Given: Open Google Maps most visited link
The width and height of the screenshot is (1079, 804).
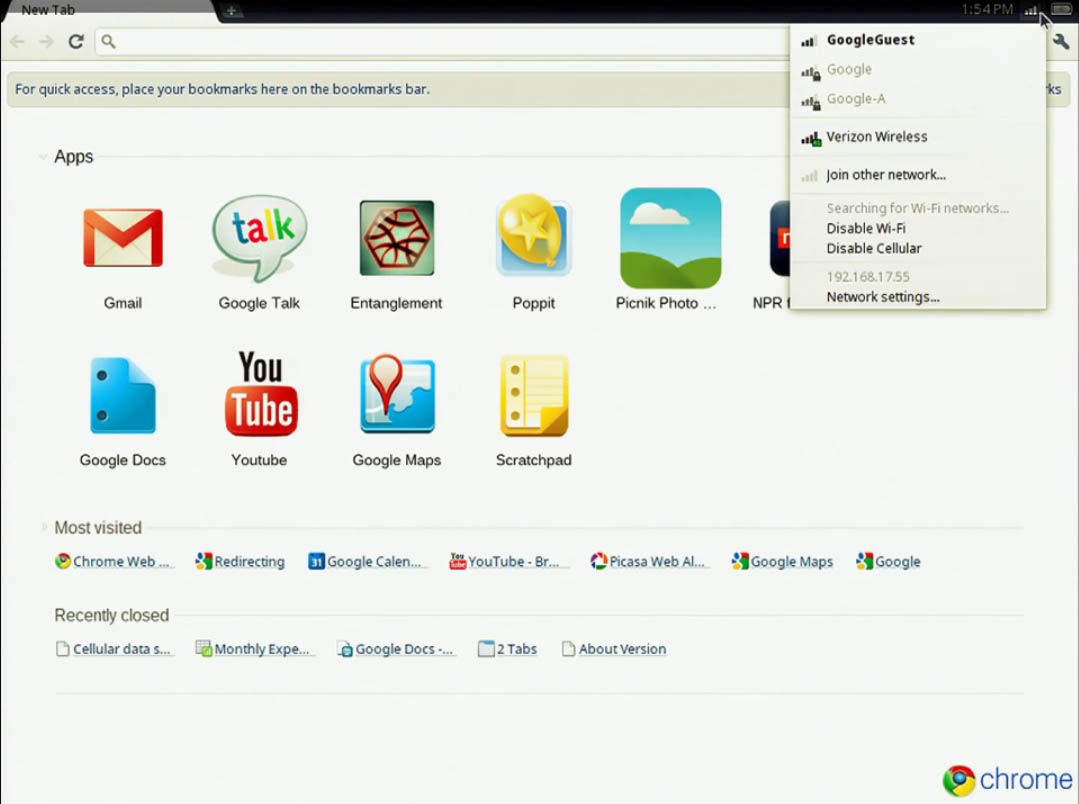Looking at the screenshot, I should pos(782,562).
